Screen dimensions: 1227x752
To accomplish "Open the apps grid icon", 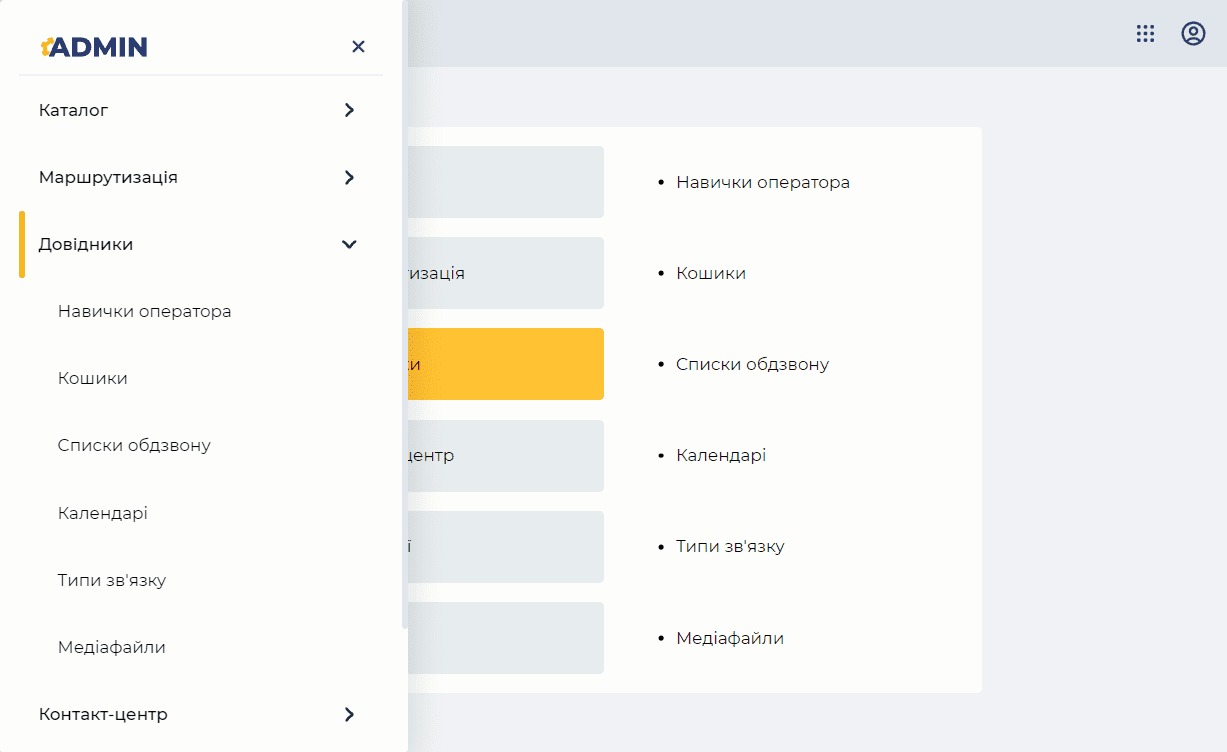I will point(1145,34).
